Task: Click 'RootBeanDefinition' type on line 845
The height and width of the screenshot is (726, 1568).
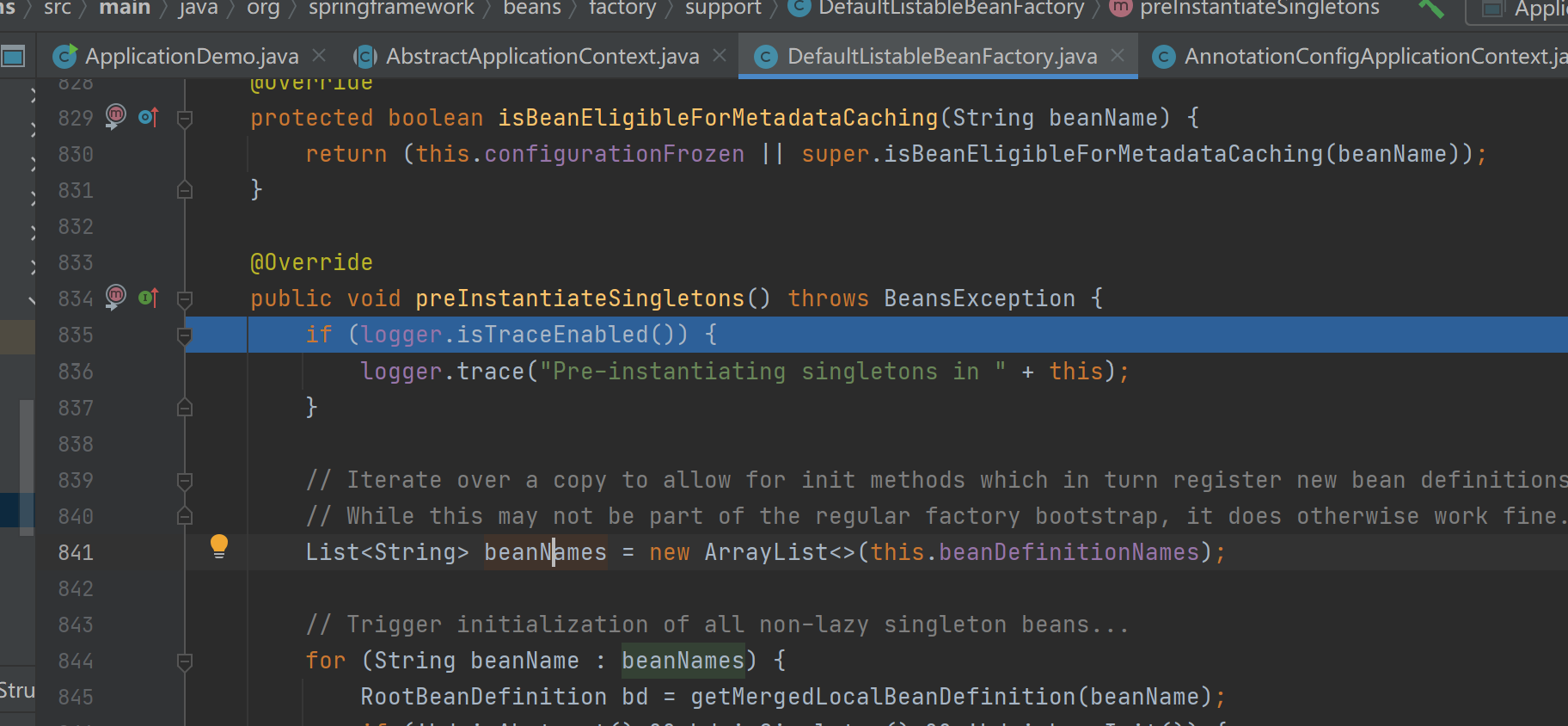Action: (x=484, y=697)
